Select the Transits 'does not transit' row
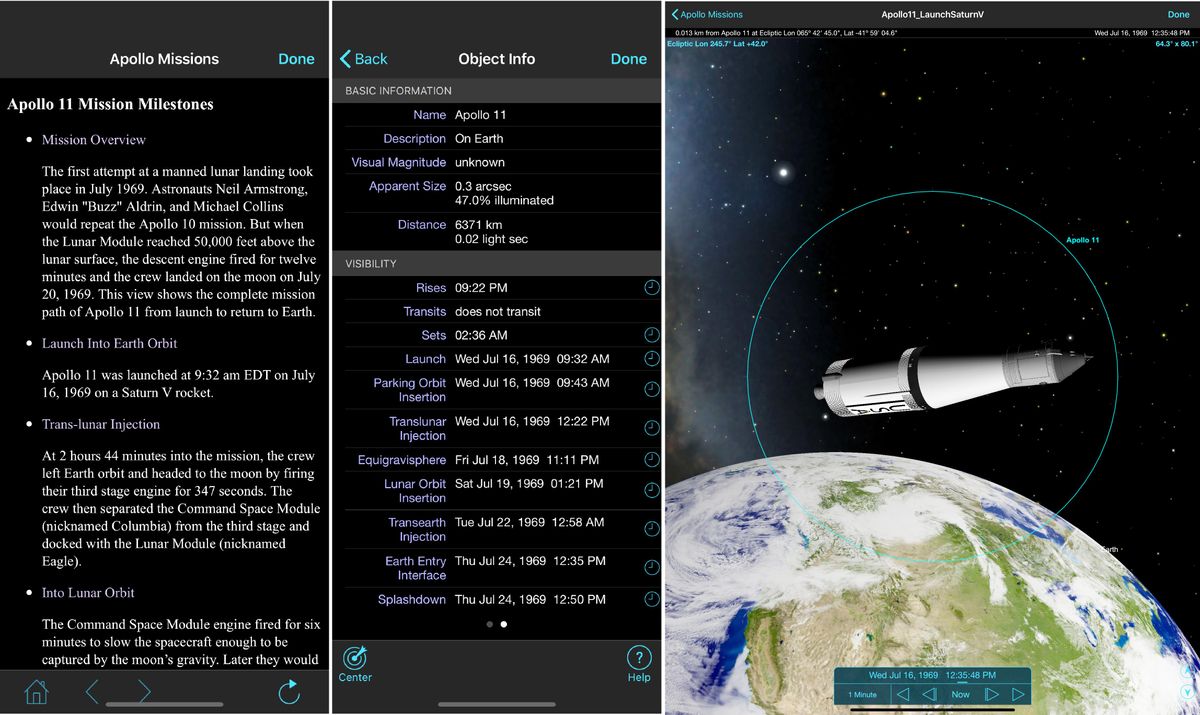This screenshot has height=715, width=1200. tap(497, 312)
